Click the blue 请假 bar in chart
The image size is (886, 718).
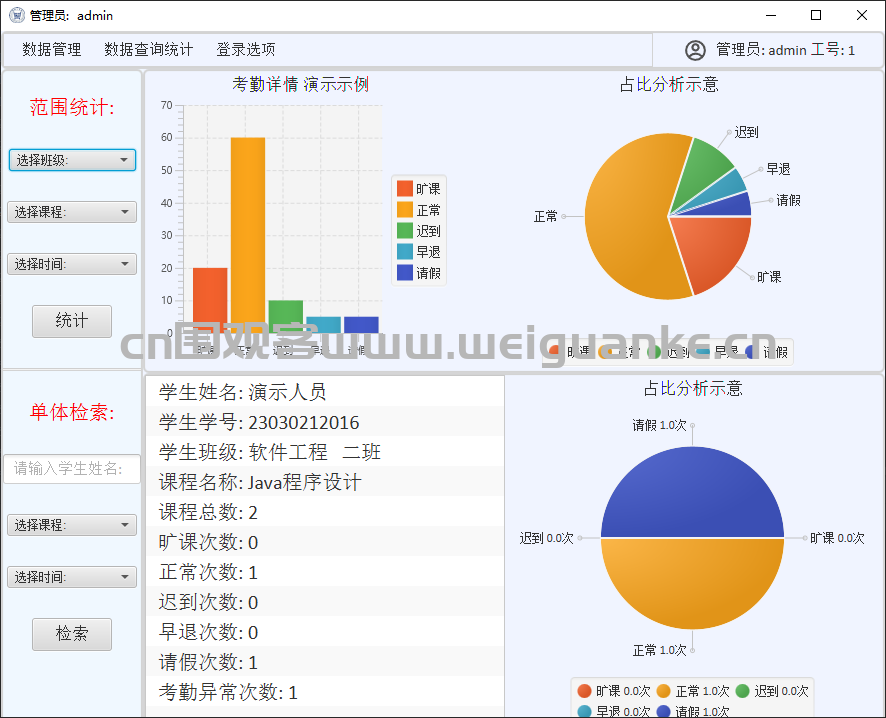pos(361,324)
